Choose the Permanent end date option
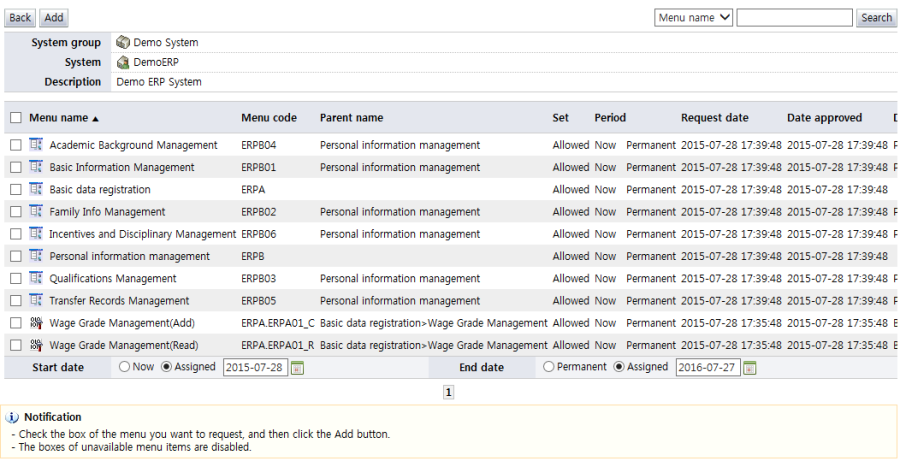This screenshot has height=461, width=900. [548, 367]
